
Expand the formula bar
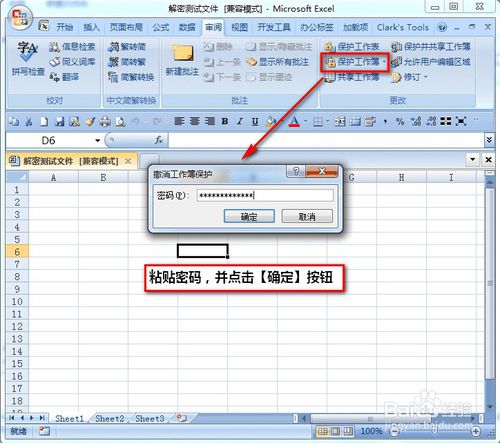489,140
